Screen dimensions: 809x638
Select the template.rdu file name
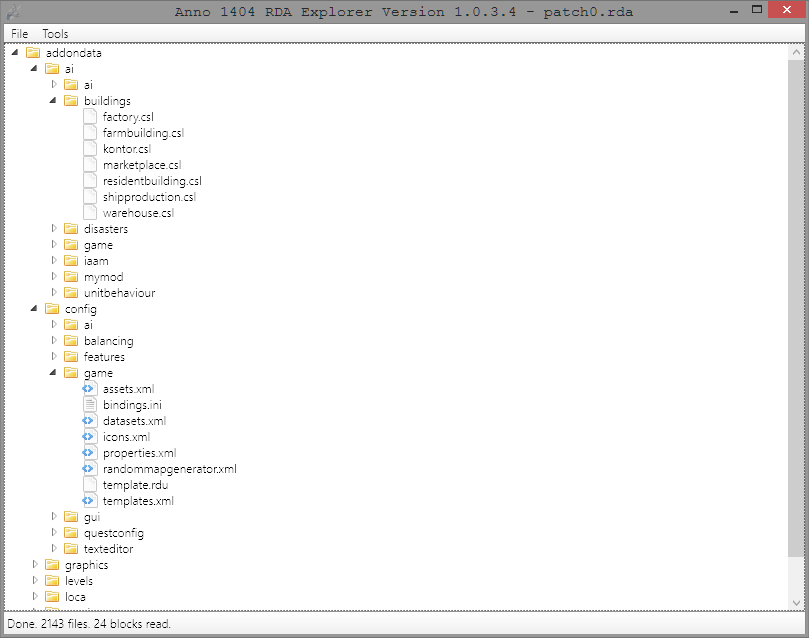coord(135,485)
